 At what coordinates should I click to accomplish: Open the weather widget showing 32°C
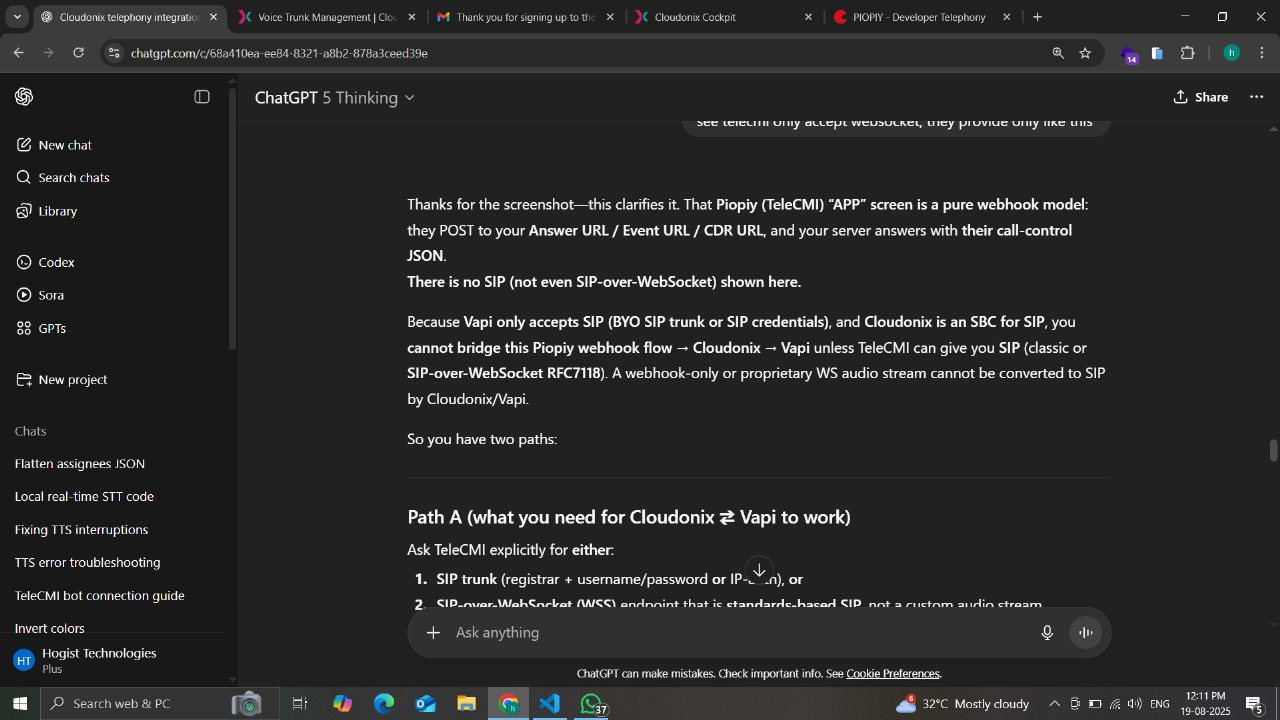[x=964, y=704]
